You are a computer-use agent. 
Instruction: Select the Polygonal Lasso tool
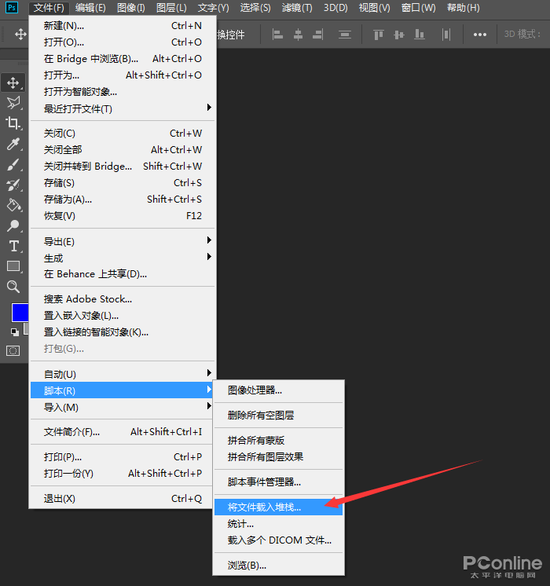(13, 103)
